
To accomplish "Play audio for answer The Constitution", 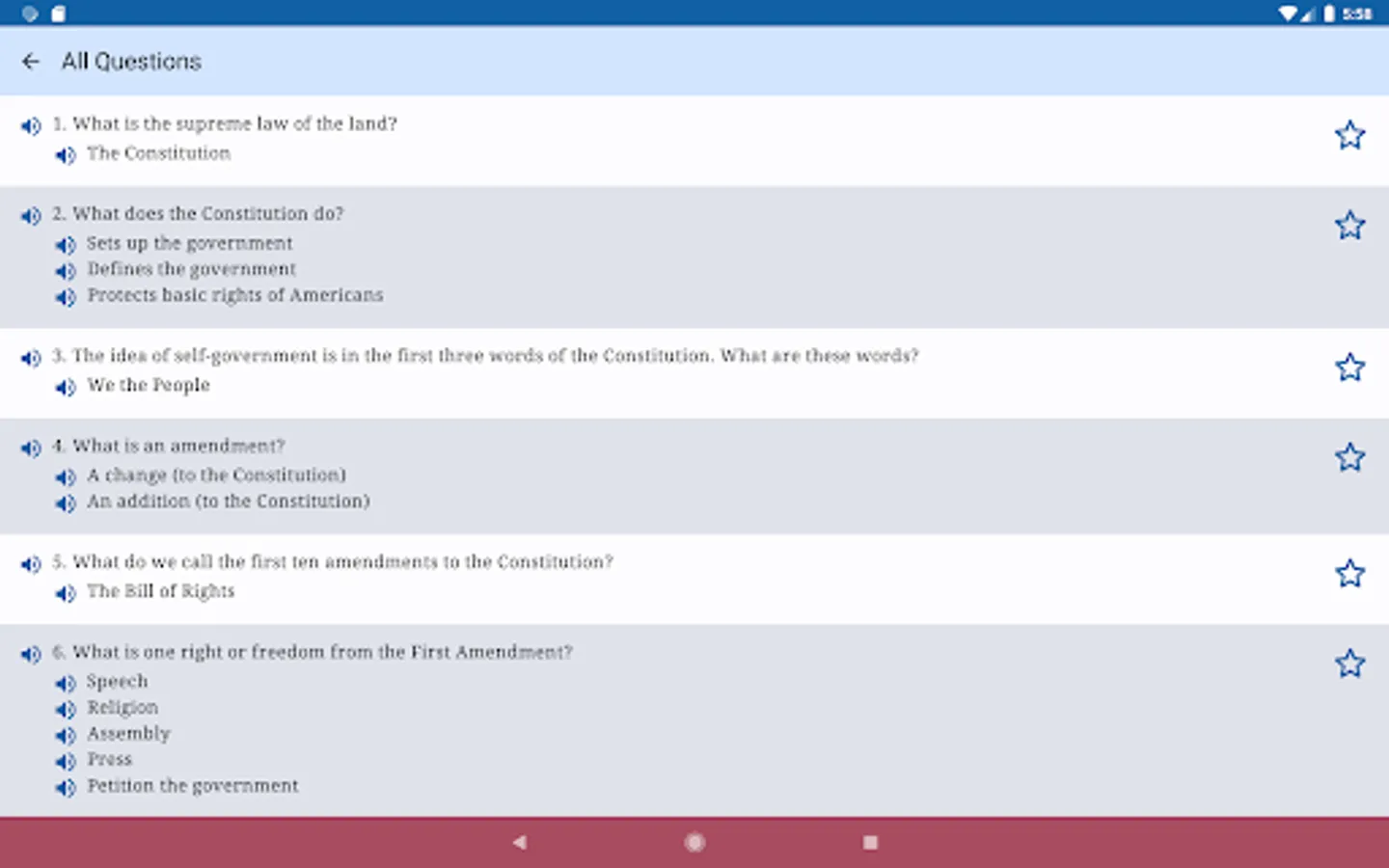I will (66, 154).
